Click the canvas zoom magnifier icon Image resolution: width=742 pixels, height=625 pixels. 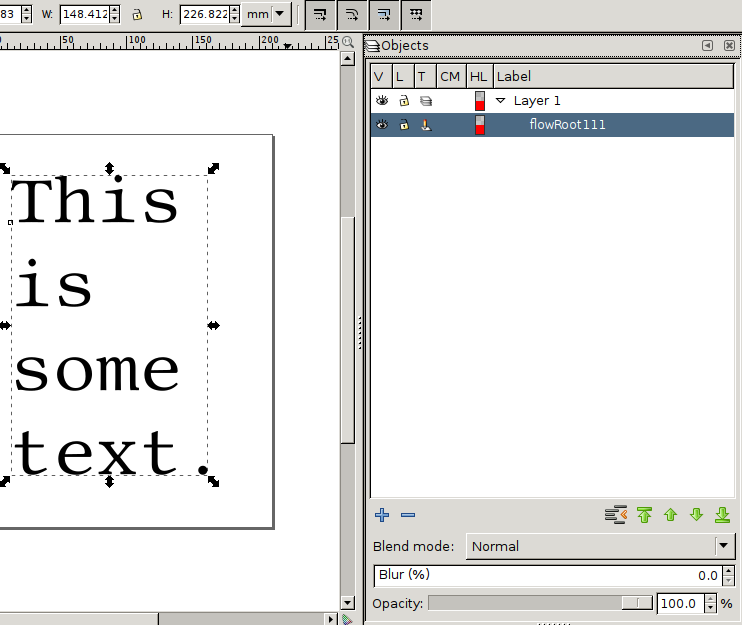click(x=348, y=42)
